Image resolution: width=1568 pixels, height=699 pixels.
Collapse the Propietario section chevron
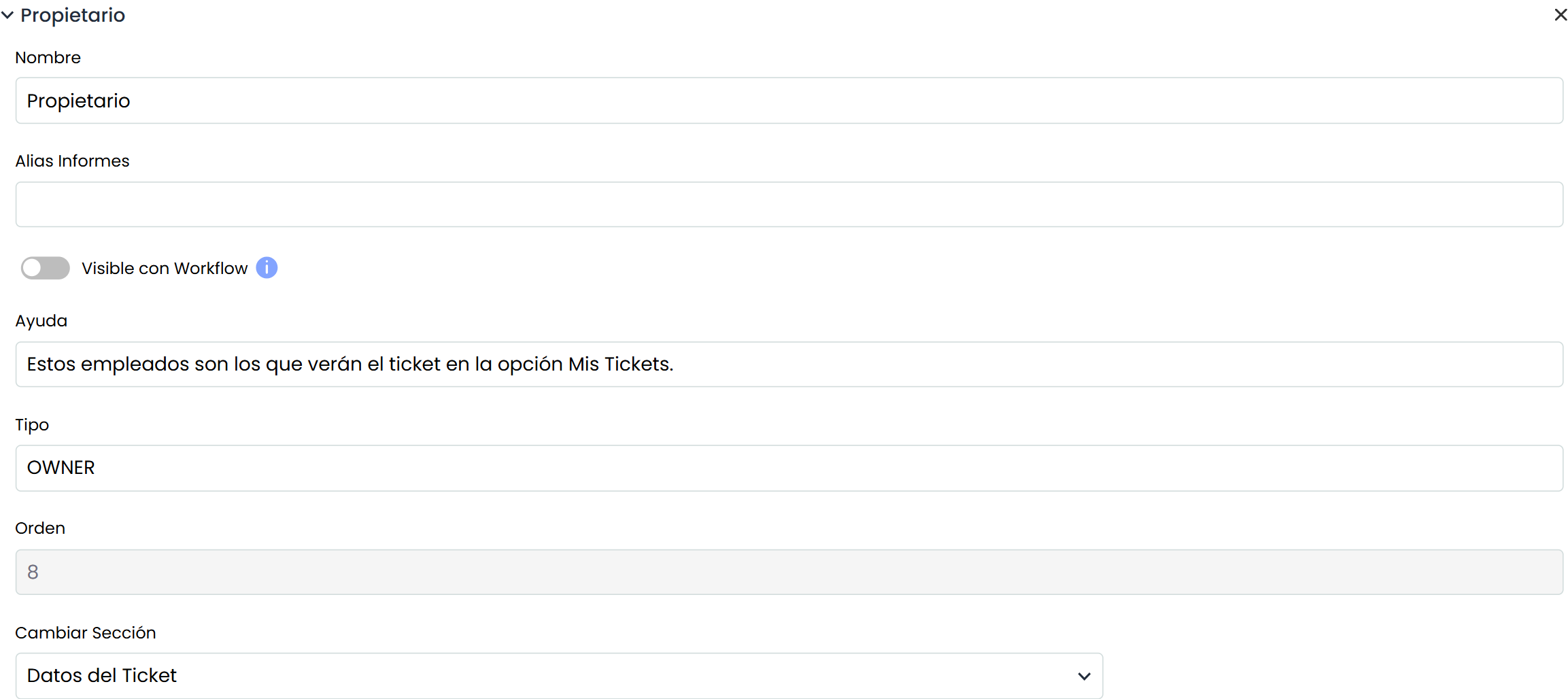pyautogui.click(x=7, y=15)
